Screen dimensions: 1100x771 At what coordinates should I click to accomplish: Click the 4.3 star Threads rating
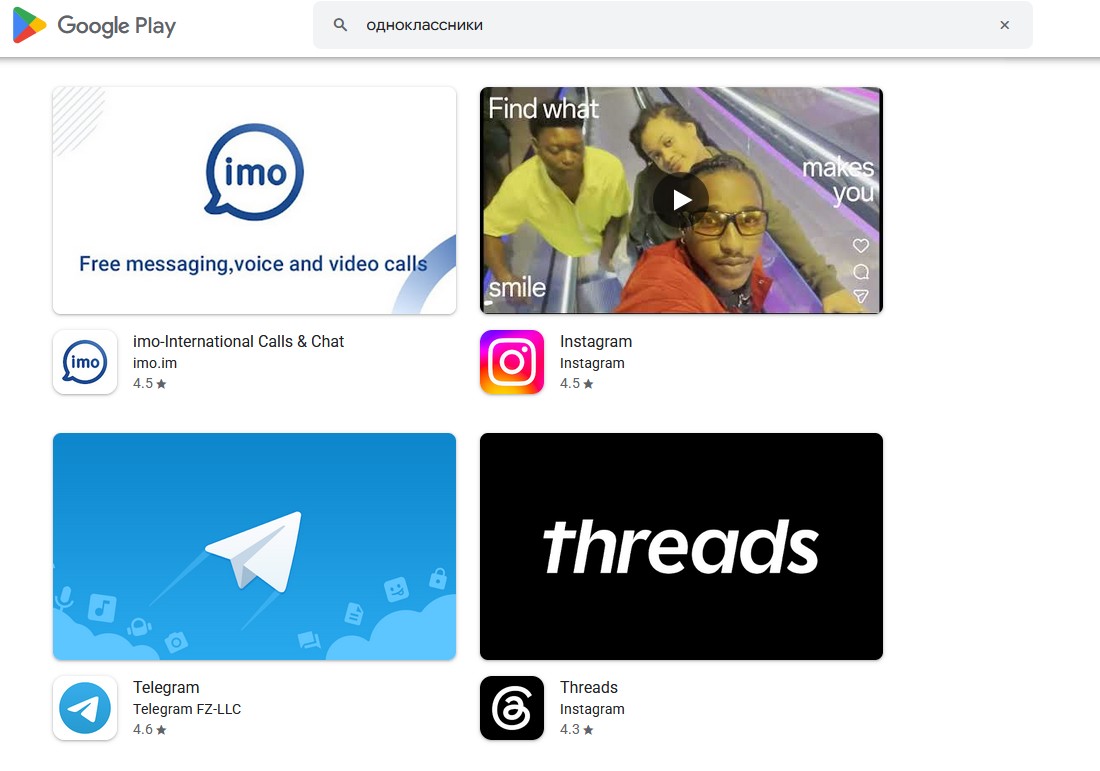(x=577, y=730)
